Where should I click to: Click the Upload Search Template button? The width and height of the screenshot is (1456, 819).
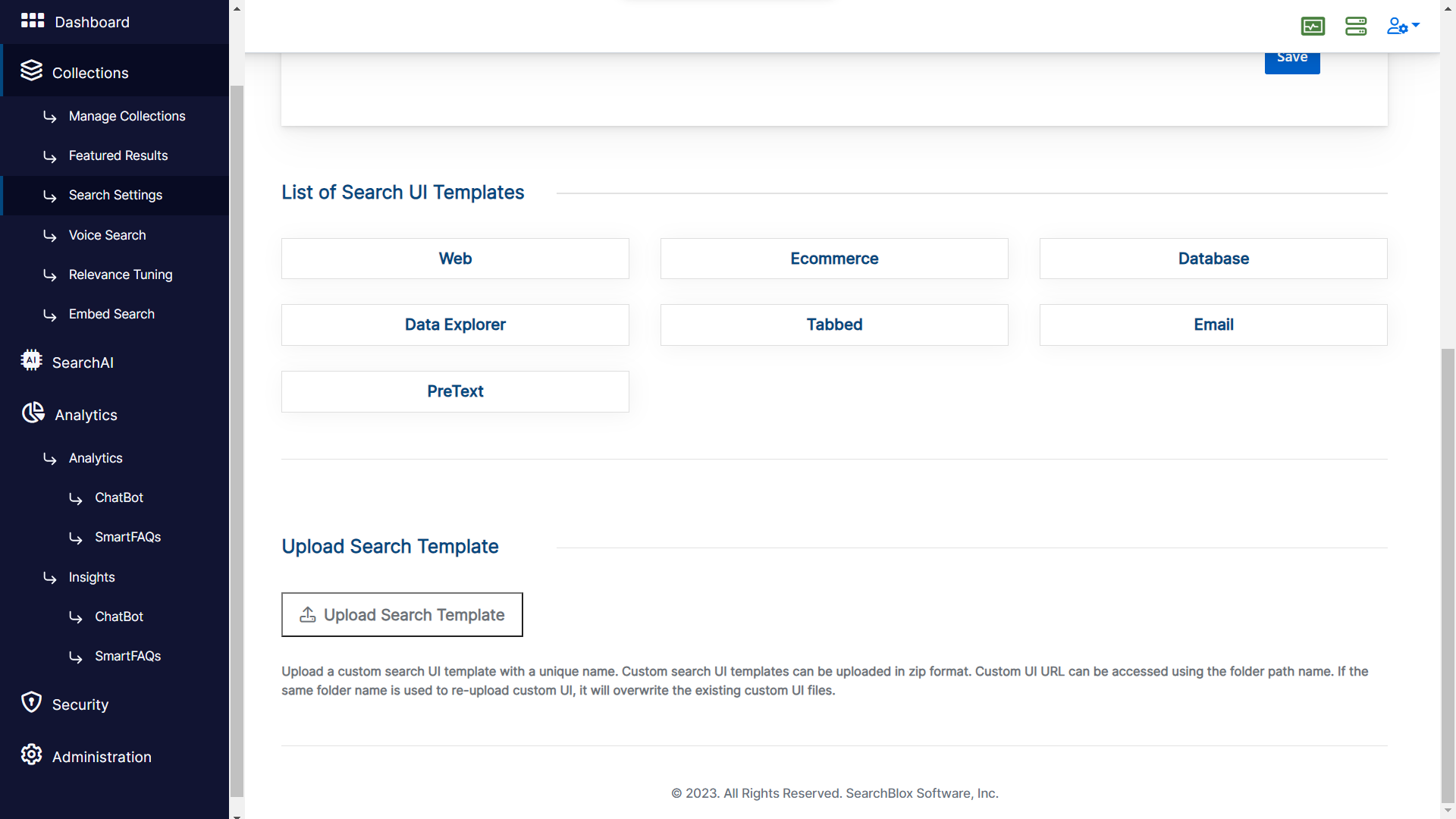click(402, 615)
